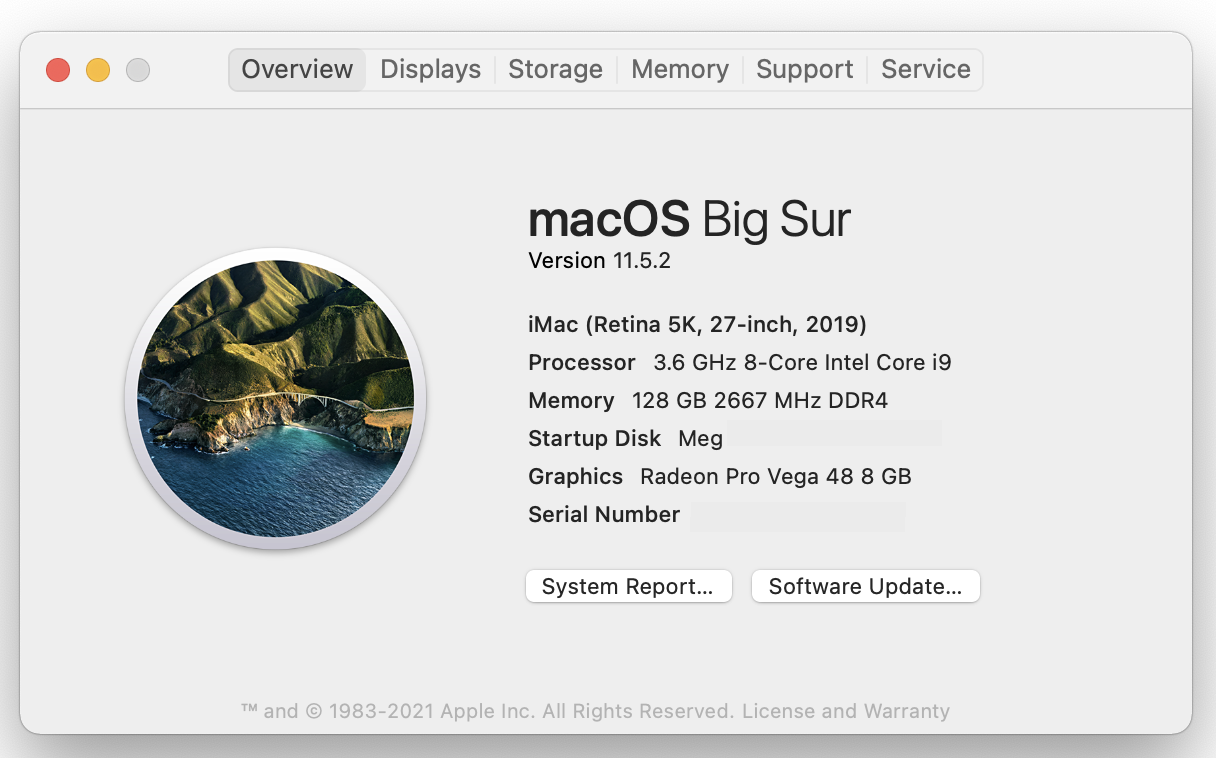Click the greyed-out zoom window button

138,70
